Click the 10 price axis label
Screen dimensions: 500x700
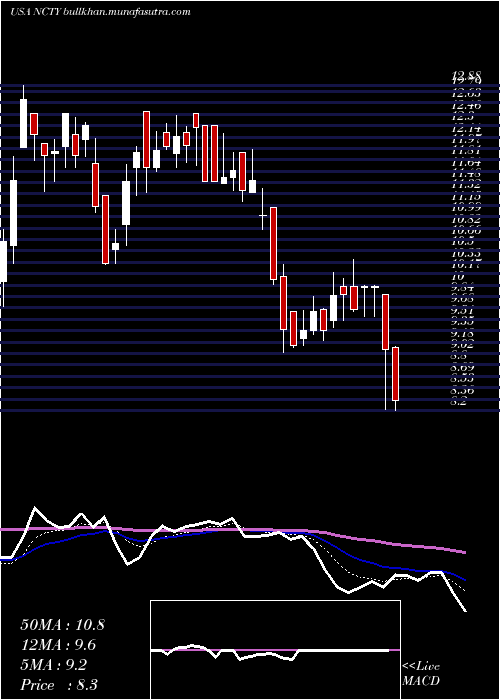pyautogui.click(x=458, y=277)
